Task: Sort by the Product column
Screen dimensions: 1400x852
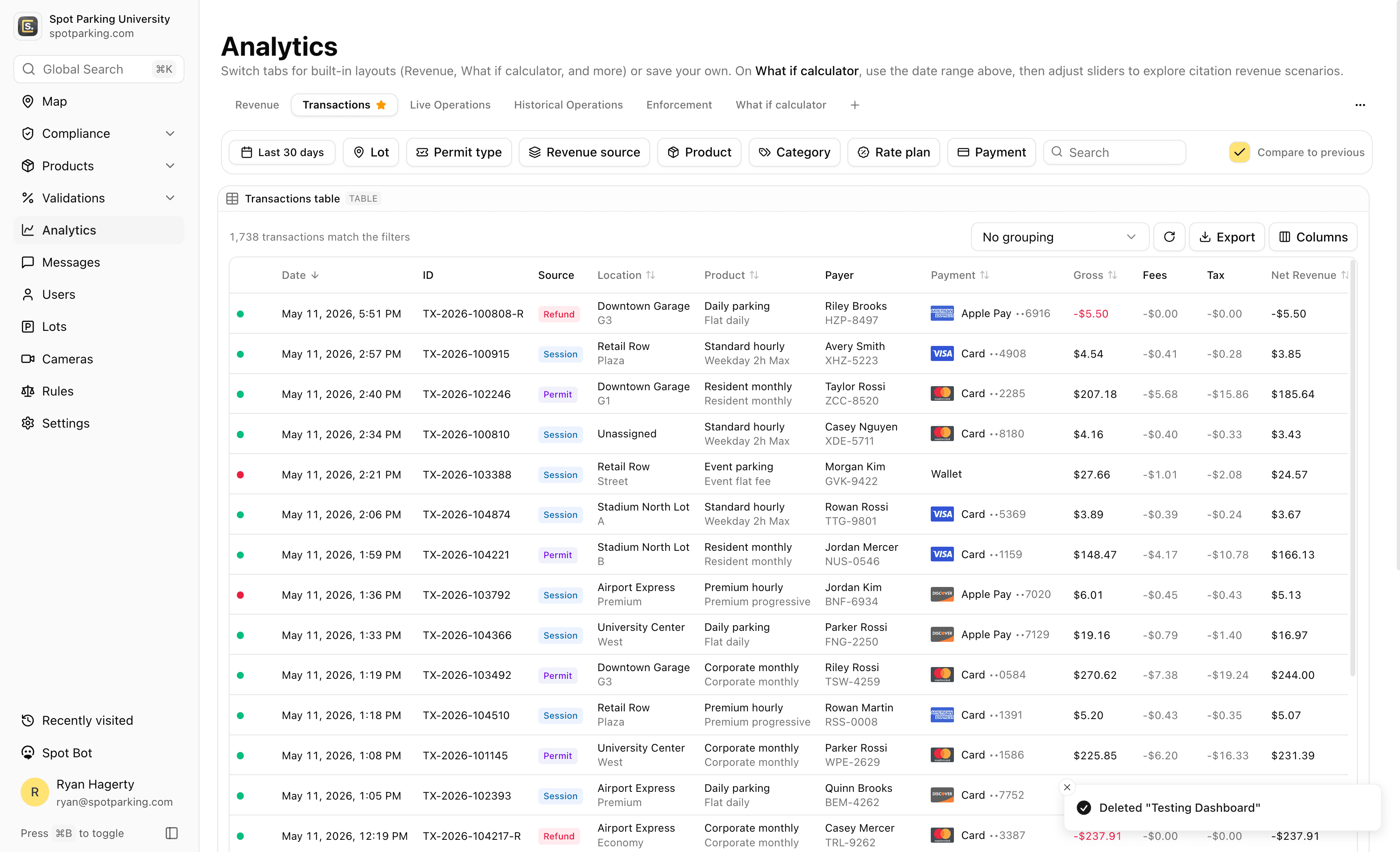Action: [754, 275]
